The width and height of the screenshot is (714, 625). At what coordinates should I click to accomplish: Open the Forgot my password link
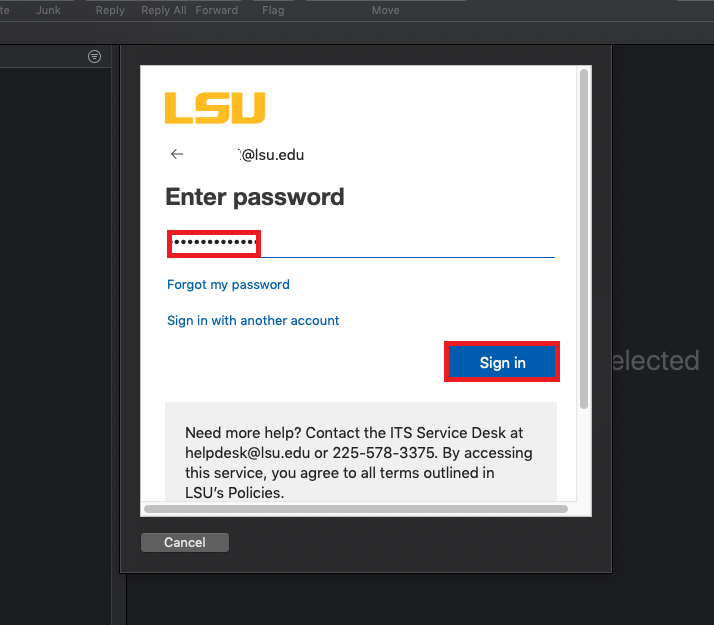[228, 285]
